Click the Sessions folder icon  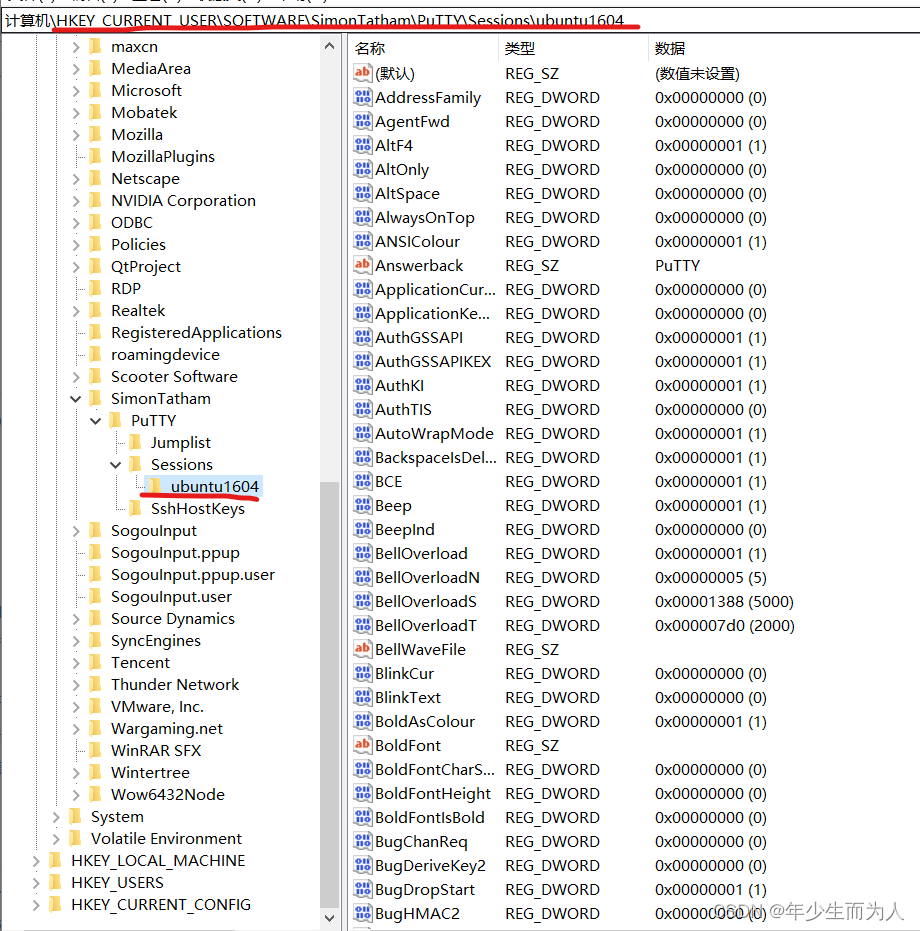(135, 464)
